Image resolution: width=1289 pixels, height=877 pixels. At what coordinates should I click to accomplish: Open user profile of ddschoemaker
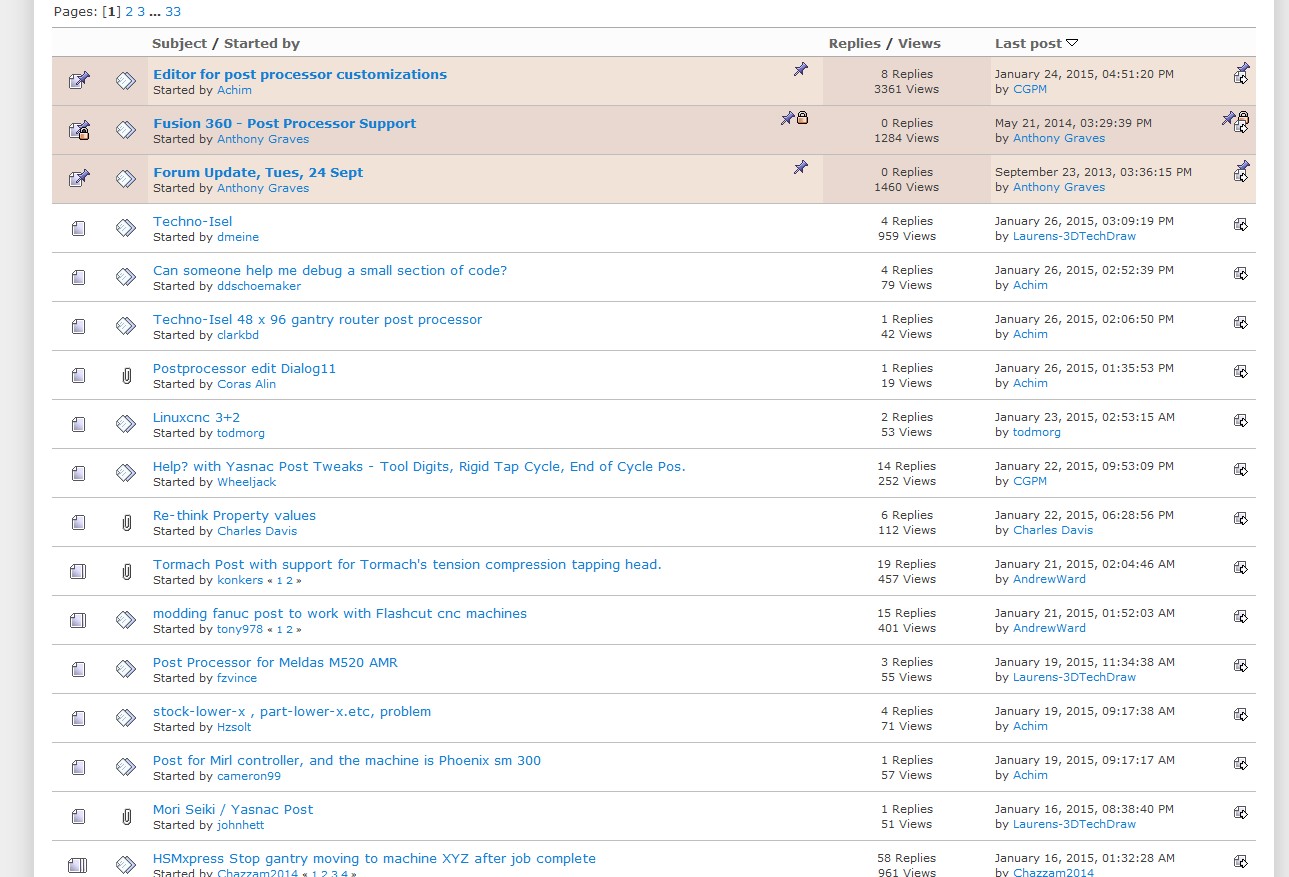[x=258, y=286]
